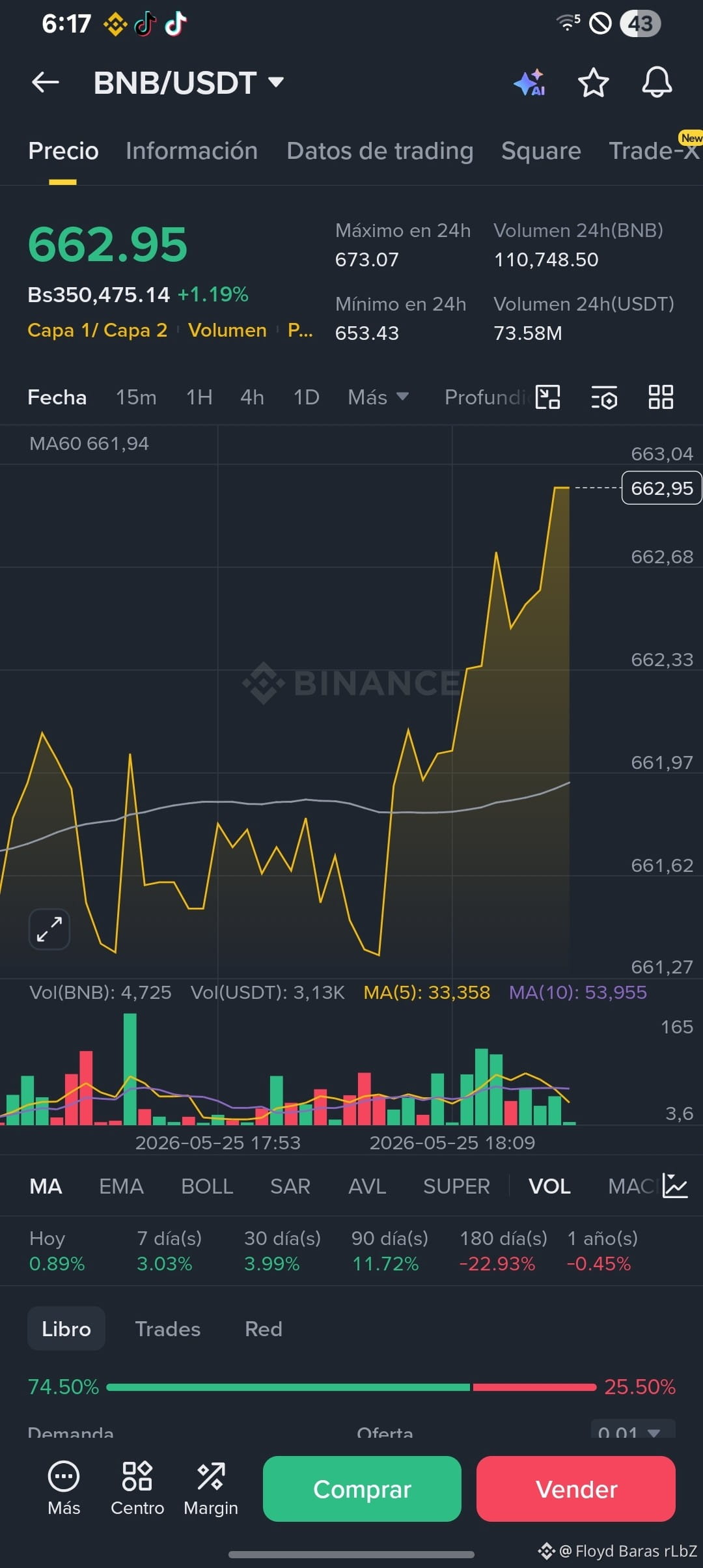
Task: Open the Square tab
Action: click(541, 151)
